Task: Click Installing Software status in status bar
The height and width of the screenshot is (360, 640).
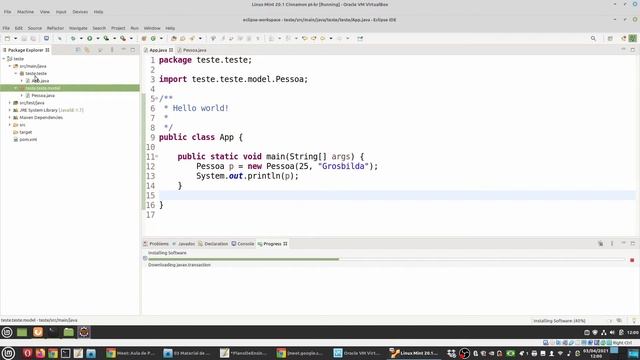Action: tap(559, 321)
